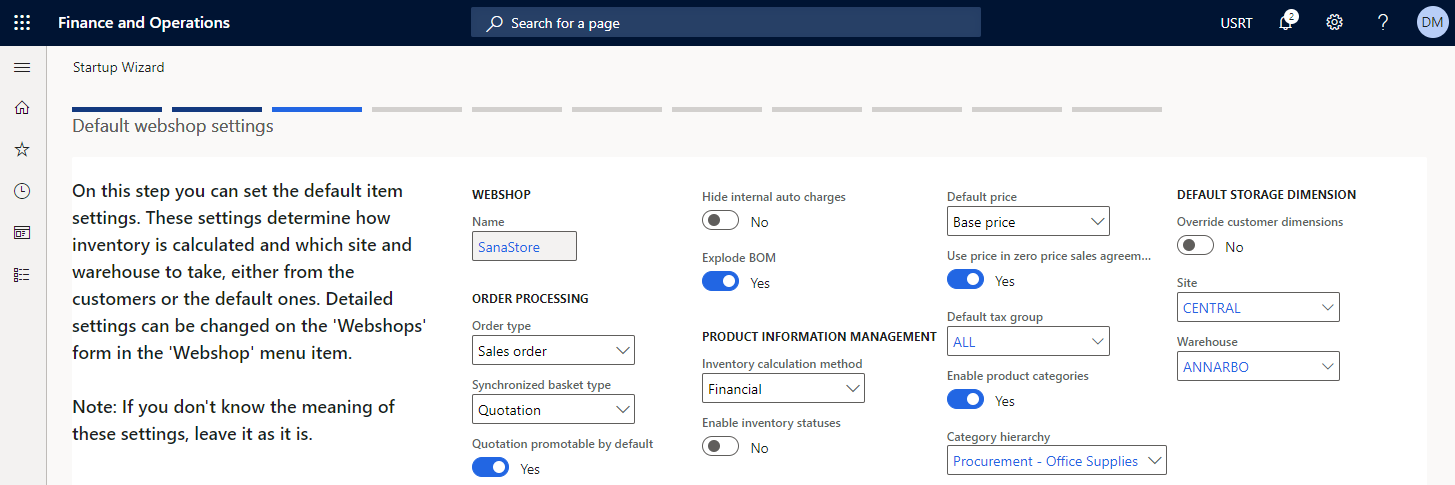1455x485 pixels.
Task: Open Inventory calculation method dropdown
Action: 783,388
